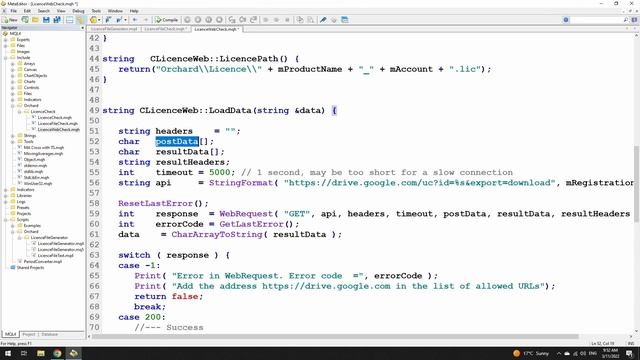640x360 pixels.
Task: Expand the Controls folder node
Action: click(x=13, y=87)
